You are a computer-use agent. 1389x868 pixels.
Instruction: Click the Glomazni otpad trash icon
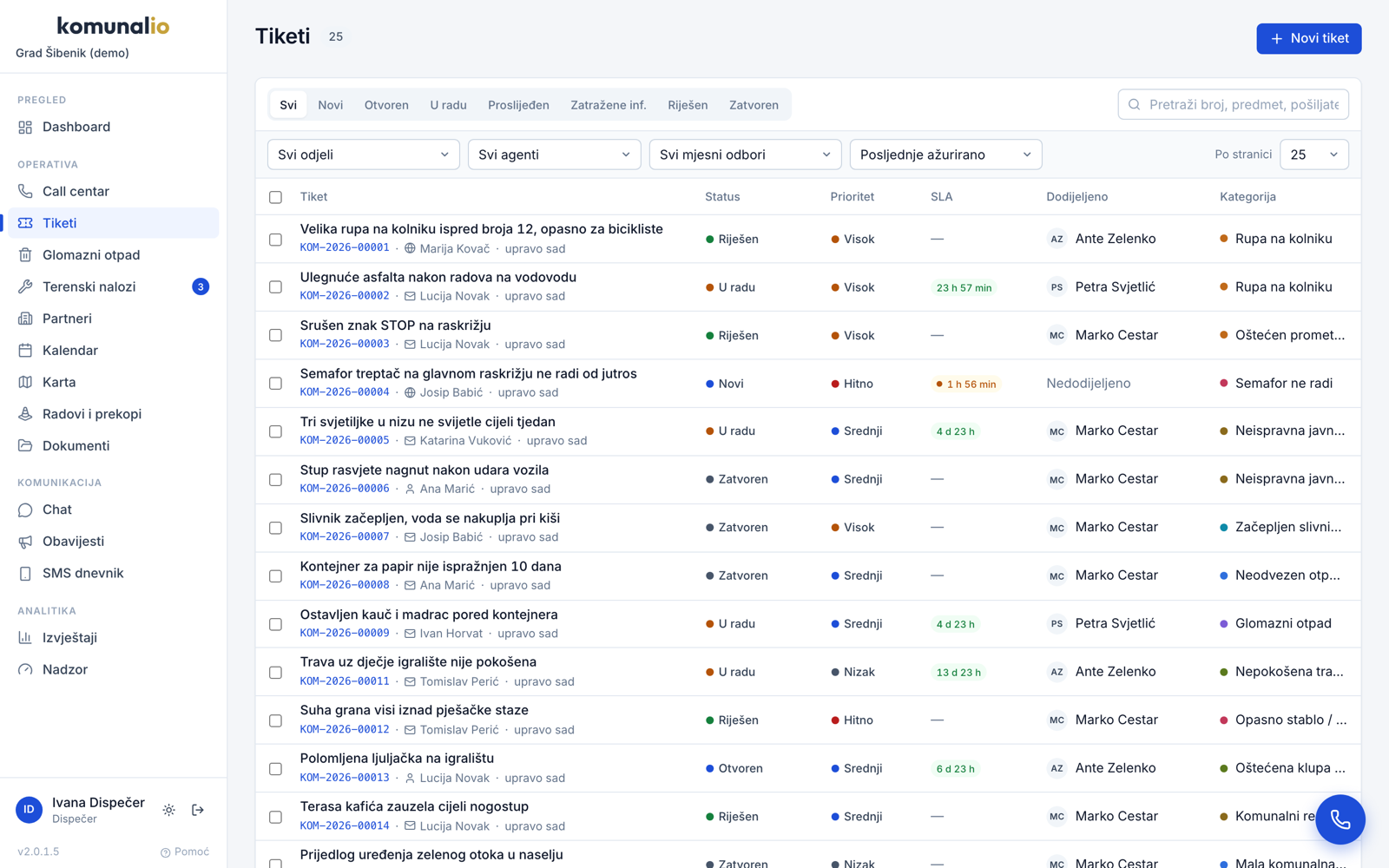(x=25, y=255)
